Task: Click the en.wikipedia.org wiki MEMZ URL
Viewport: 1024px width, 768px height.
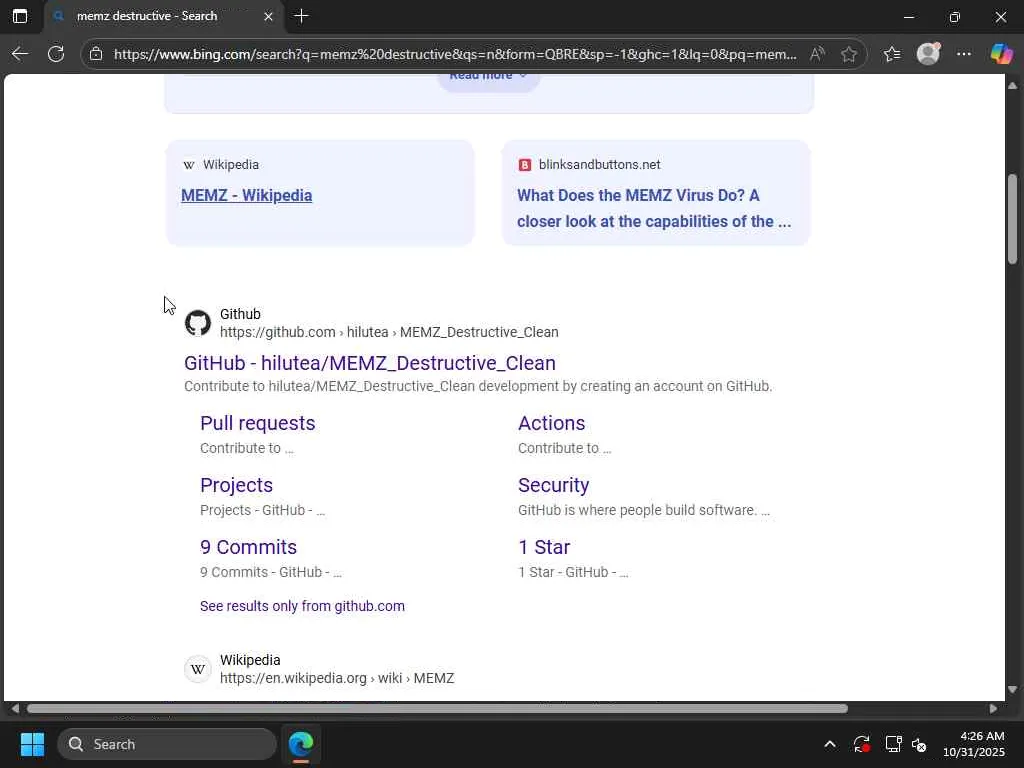Action: click(337, 679)
